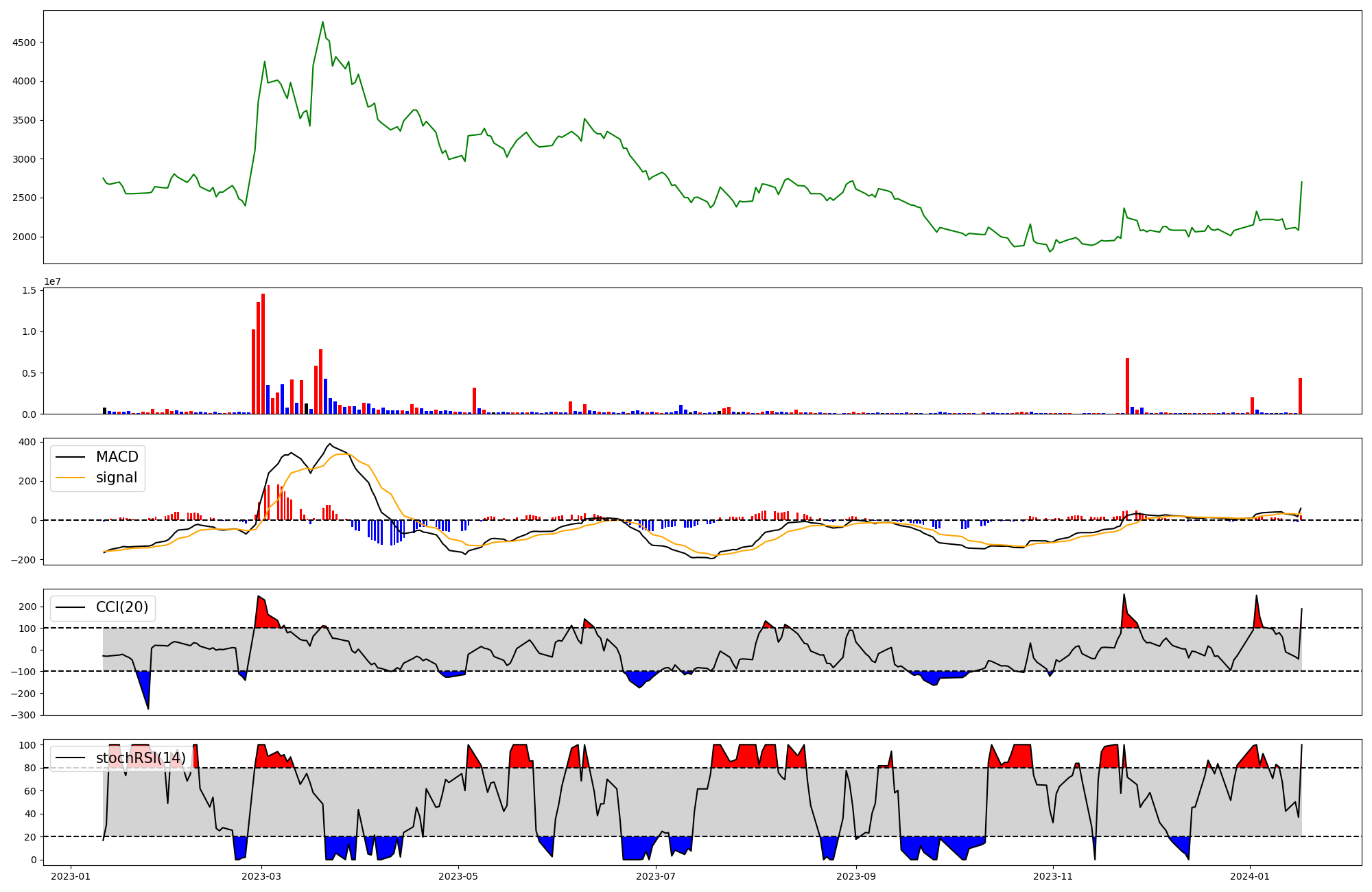1372x892 pixels.
Task: Click the 4500 price axis tick label
Action: [24, 43]
